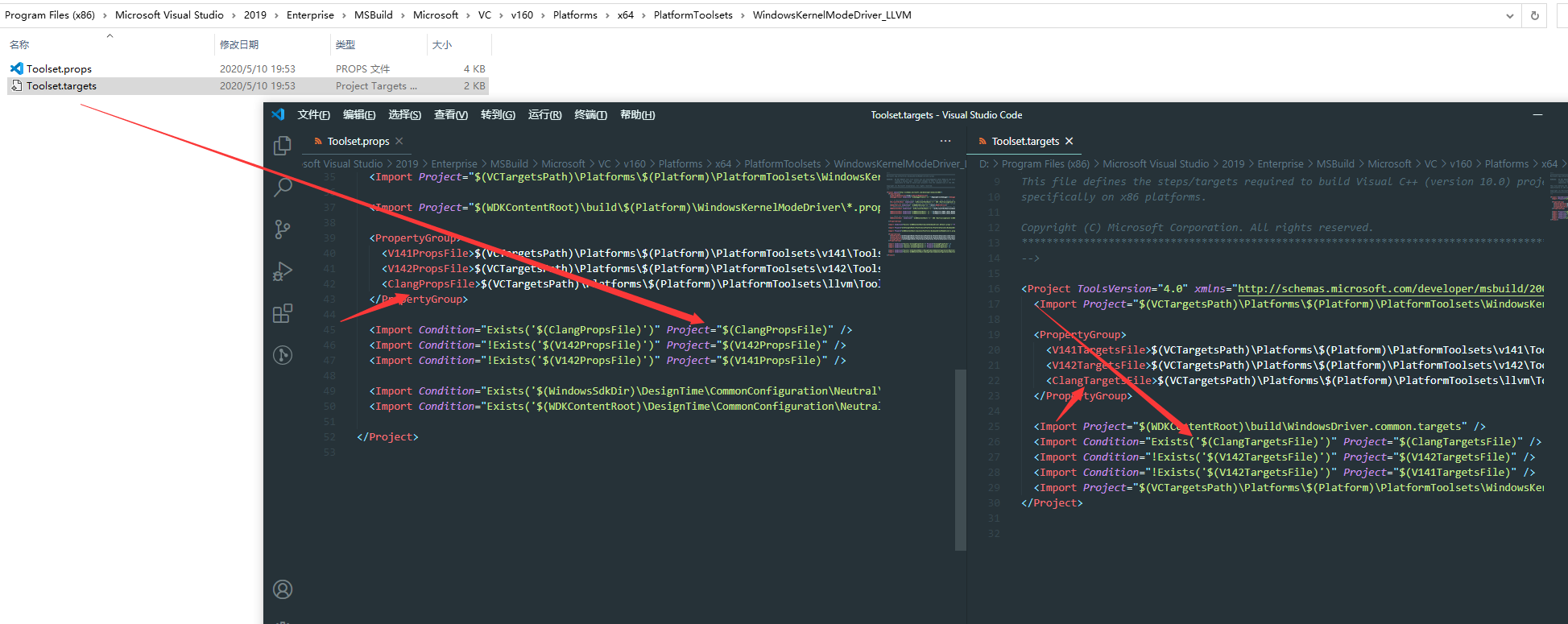1568x624 pixels.
Task: Click PlatformToolsets breadcrumb in Toolset.props editor
Action: pos(782,163)
